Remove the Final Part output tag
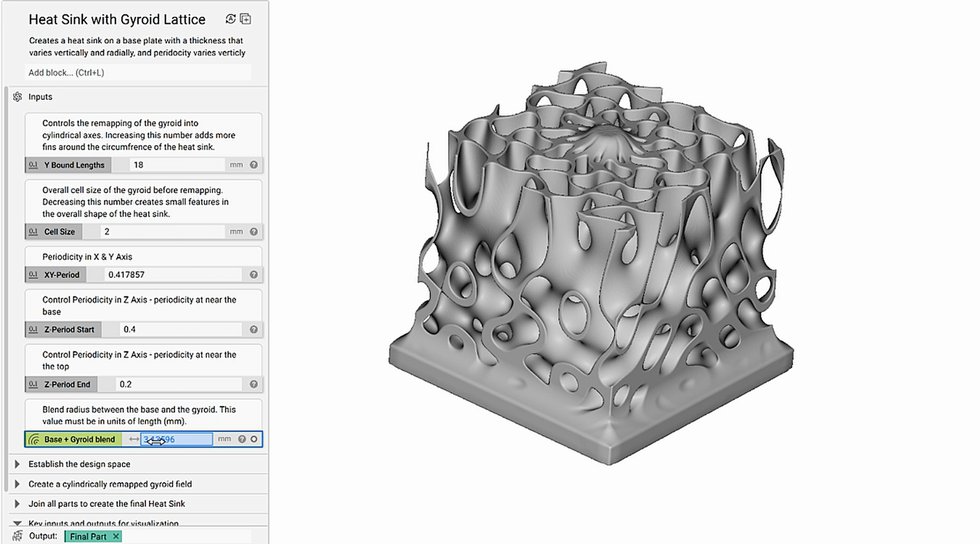 click(x=116, y=536)
